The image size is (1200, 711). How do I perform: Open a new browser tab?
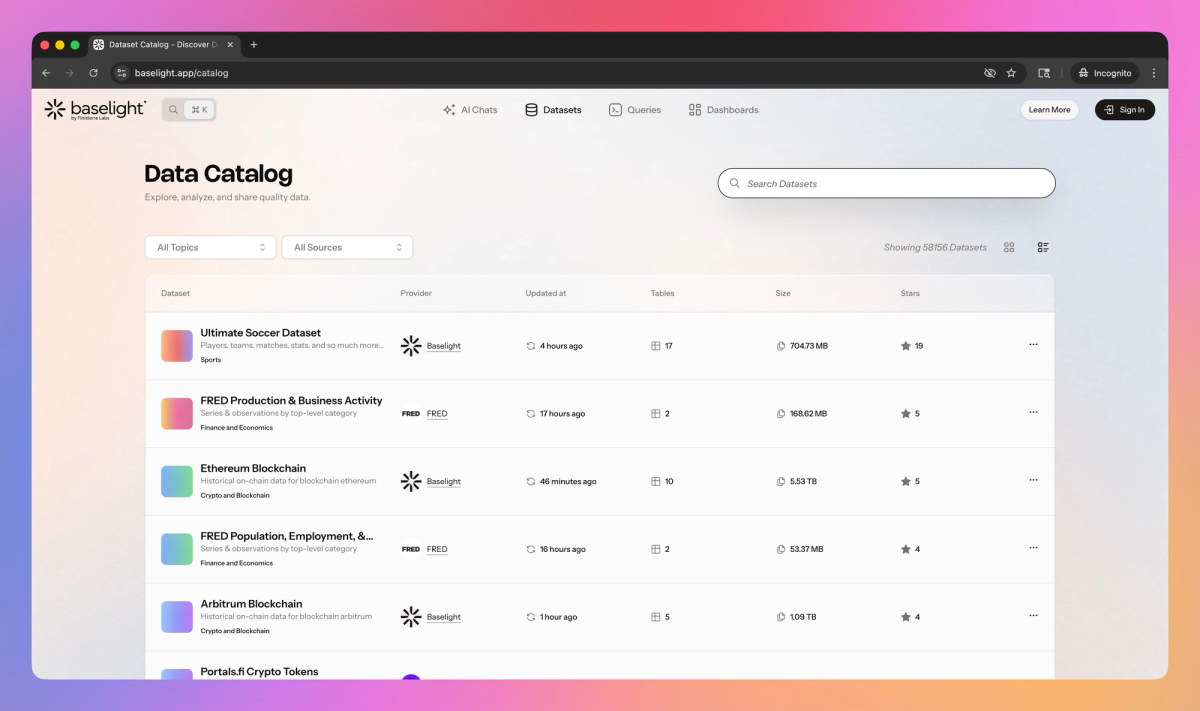pos(254,45)
